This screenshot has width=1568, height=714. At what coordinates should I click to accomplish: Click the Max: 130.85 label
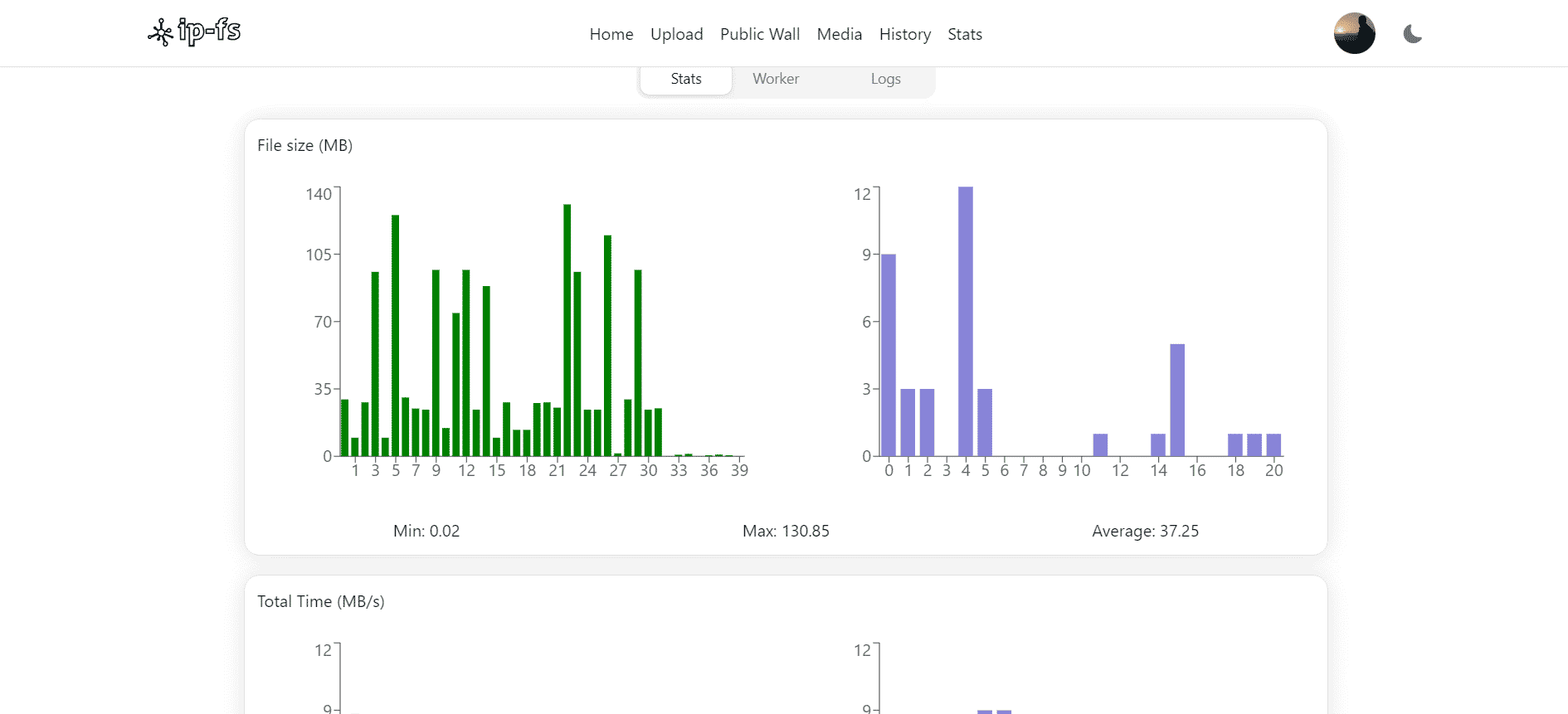[786, 531]
